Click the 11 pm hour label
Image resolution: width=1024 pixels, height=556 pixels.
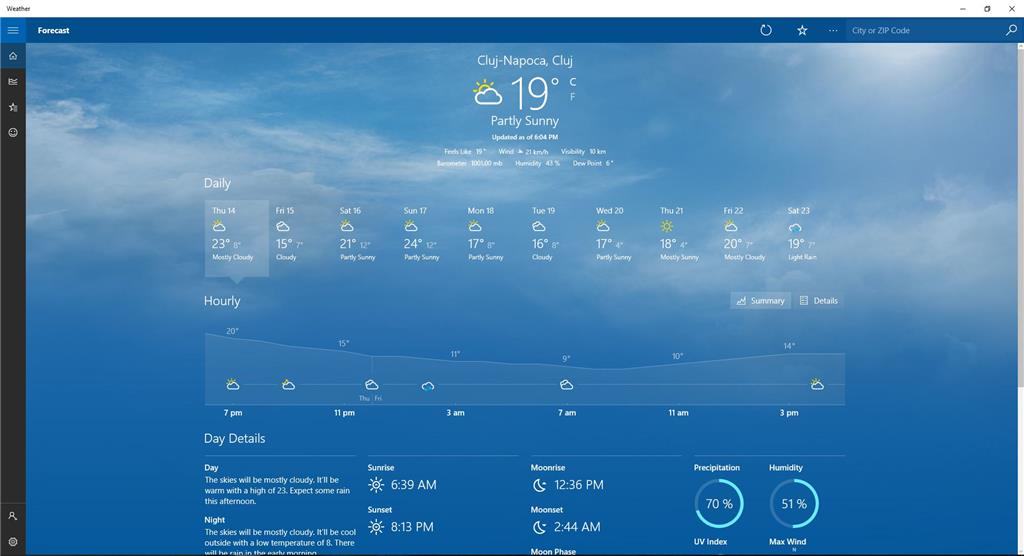tap(344, 413)
